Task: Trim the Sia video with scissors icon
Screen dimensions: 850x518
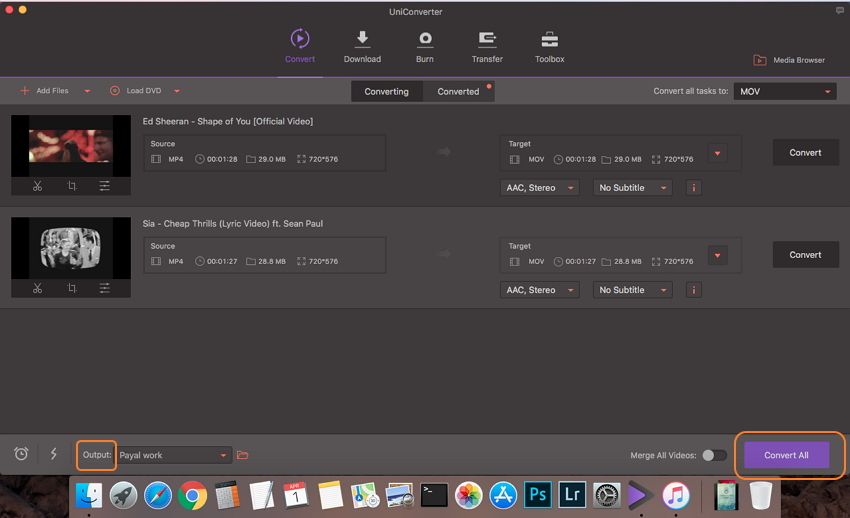Action: click(37, 288)
